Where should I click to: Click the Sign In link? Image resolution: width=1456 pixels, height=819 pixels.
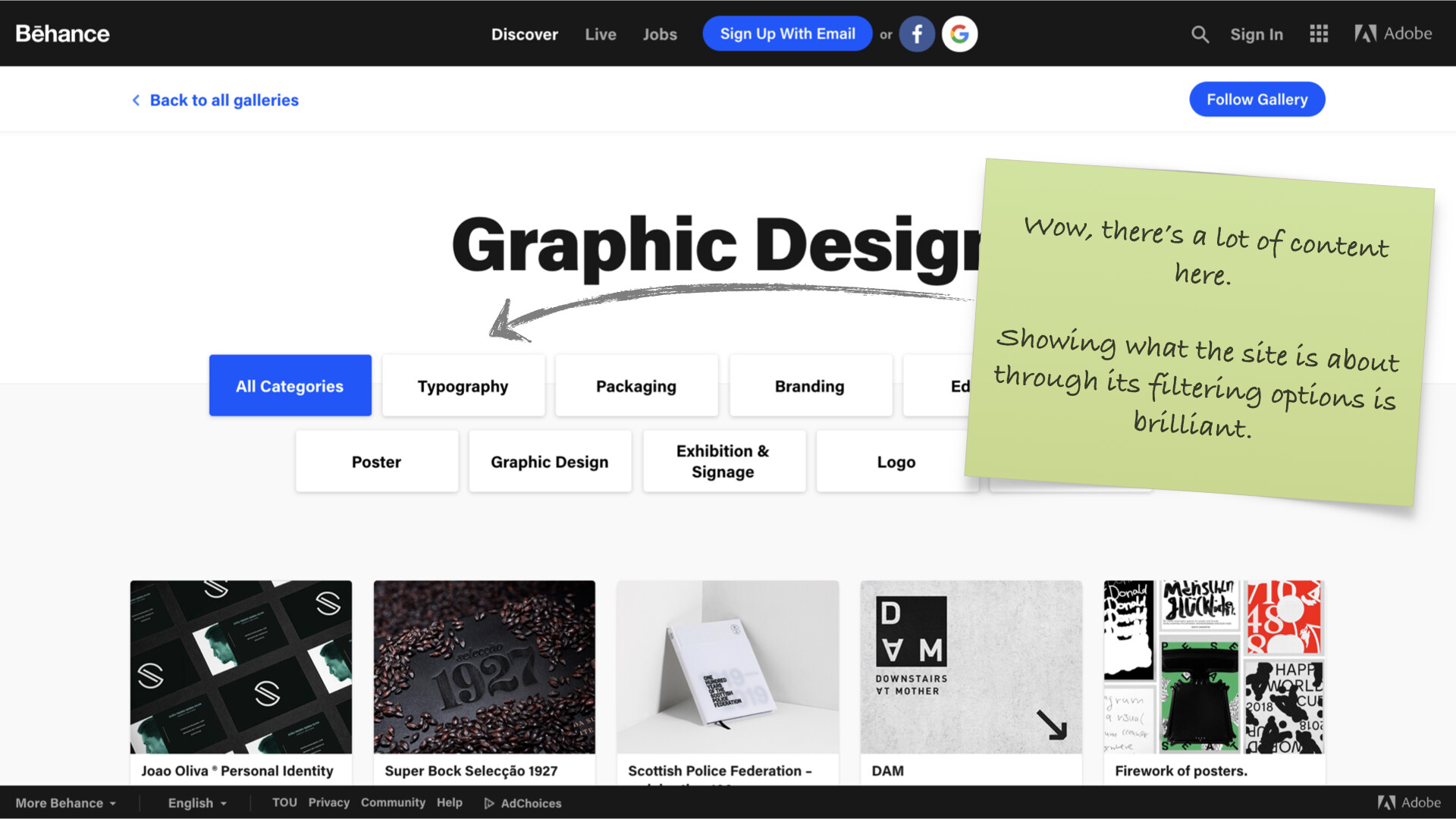(x=1256, y=34)
